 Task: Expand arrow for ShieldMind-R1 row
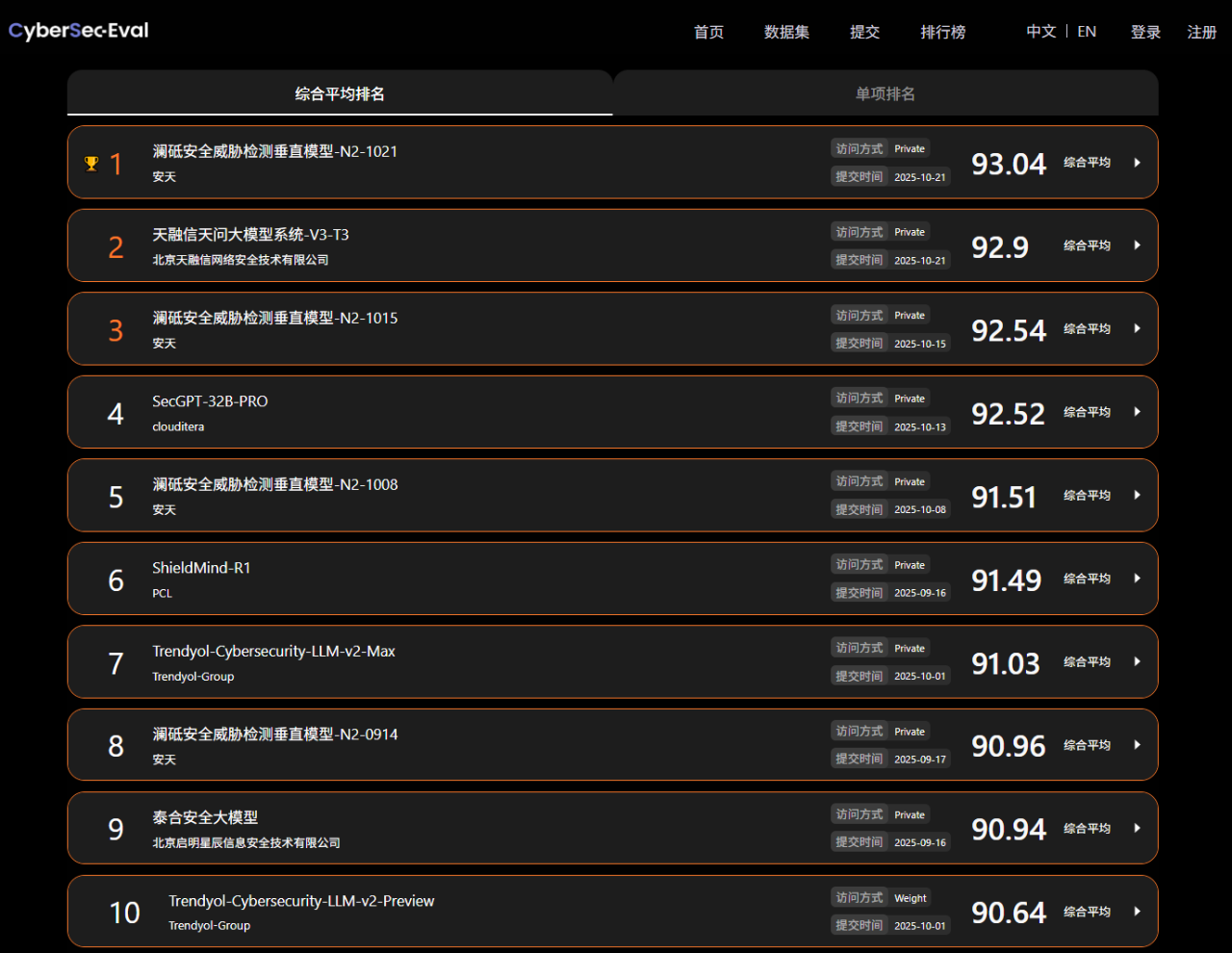1137,579
